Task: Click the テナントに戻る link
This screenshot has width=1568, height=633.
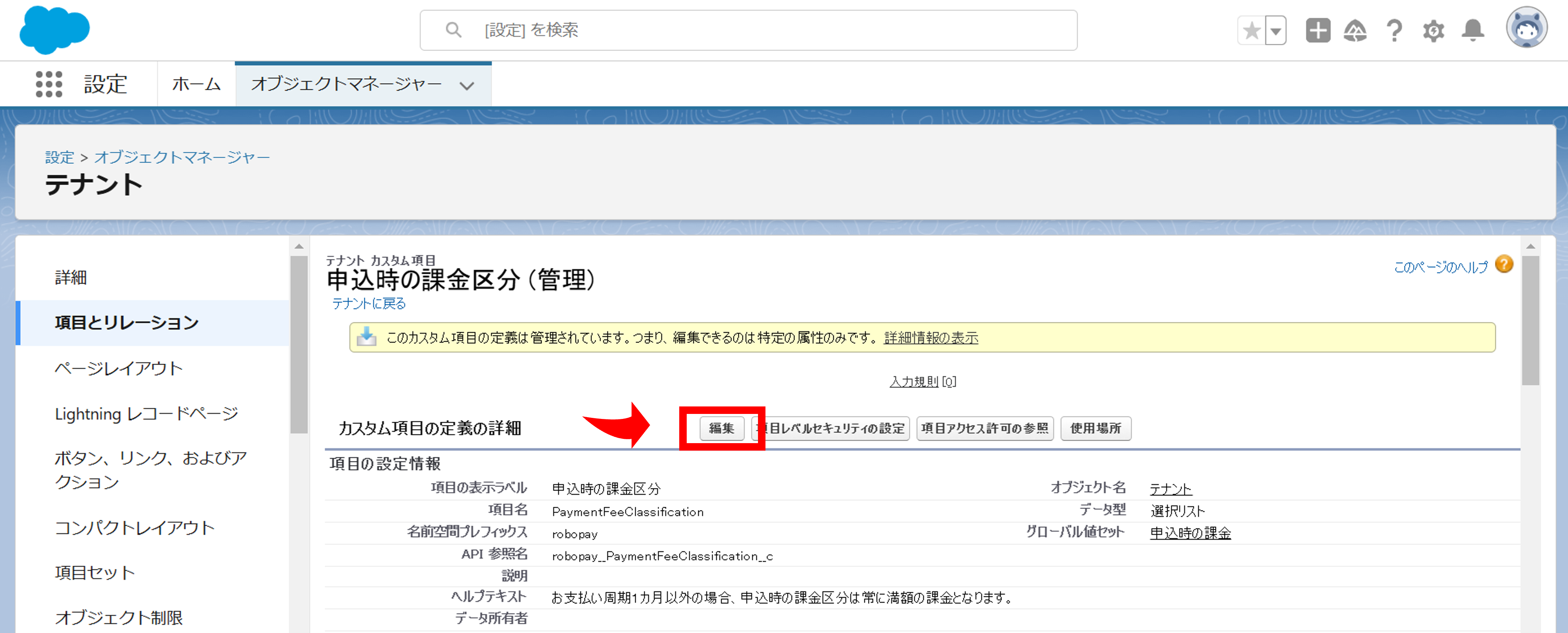Action: click(369, 304)
